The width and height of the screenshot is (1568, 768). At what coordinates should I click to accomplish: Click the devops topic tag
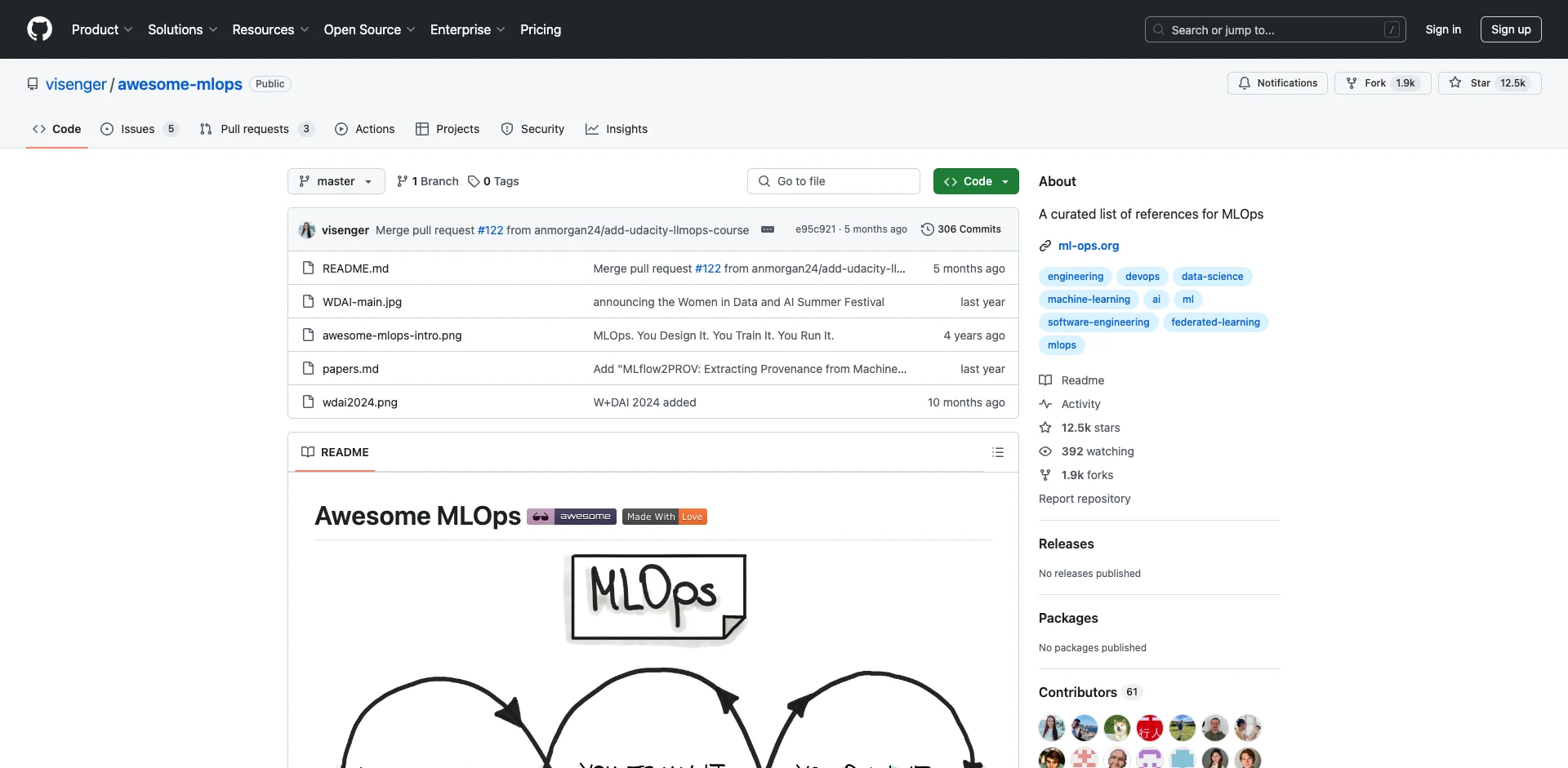pos(1142,277)
